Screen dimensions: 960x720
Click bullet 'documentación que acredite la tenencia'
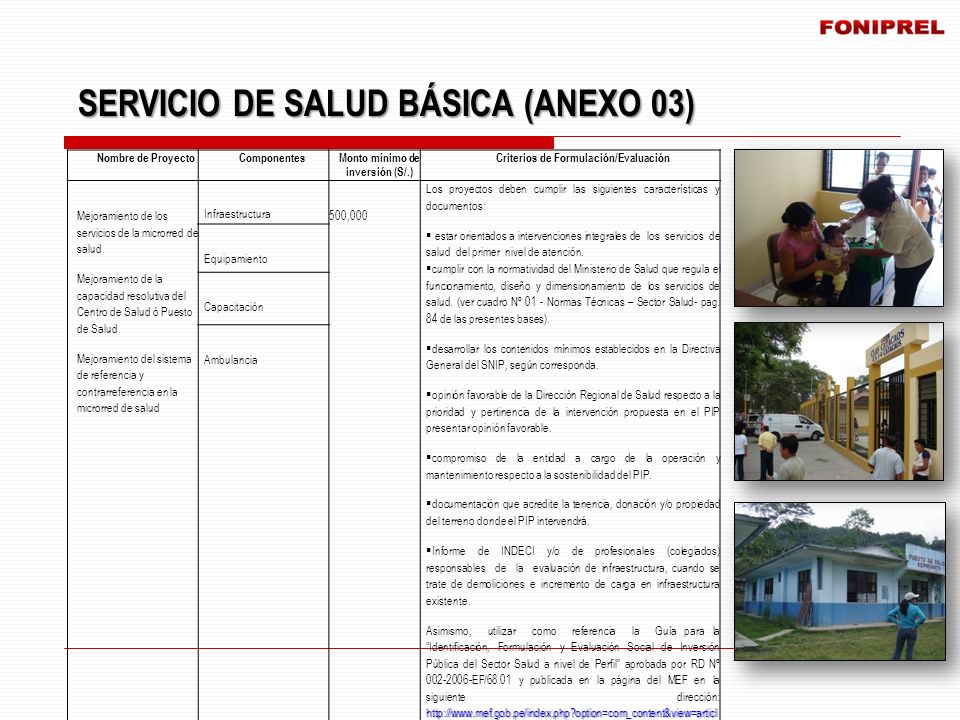click(x=572, y=512)
